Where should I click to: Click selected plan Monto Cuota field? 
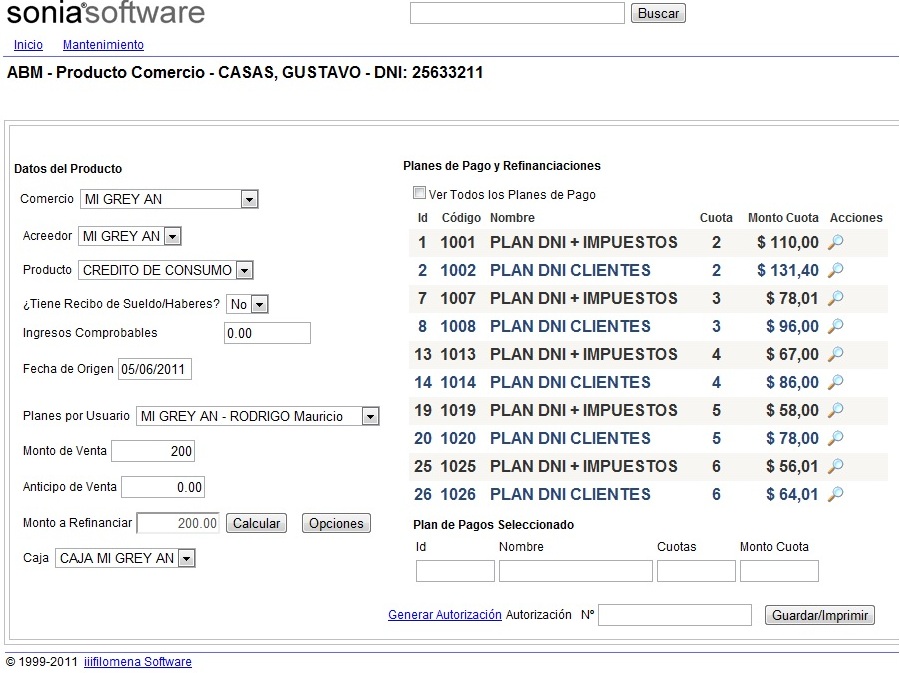(779, 571)
